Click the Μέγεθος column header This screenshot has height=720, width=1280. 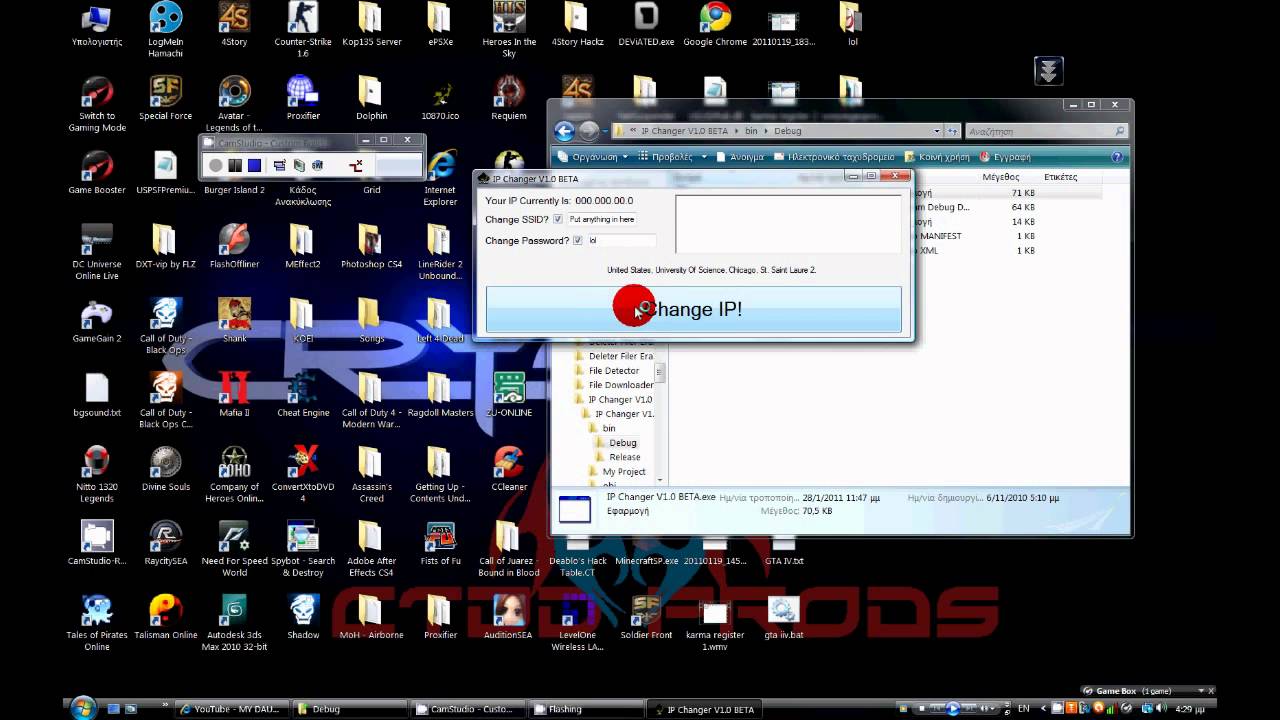tap(1000, 177)
